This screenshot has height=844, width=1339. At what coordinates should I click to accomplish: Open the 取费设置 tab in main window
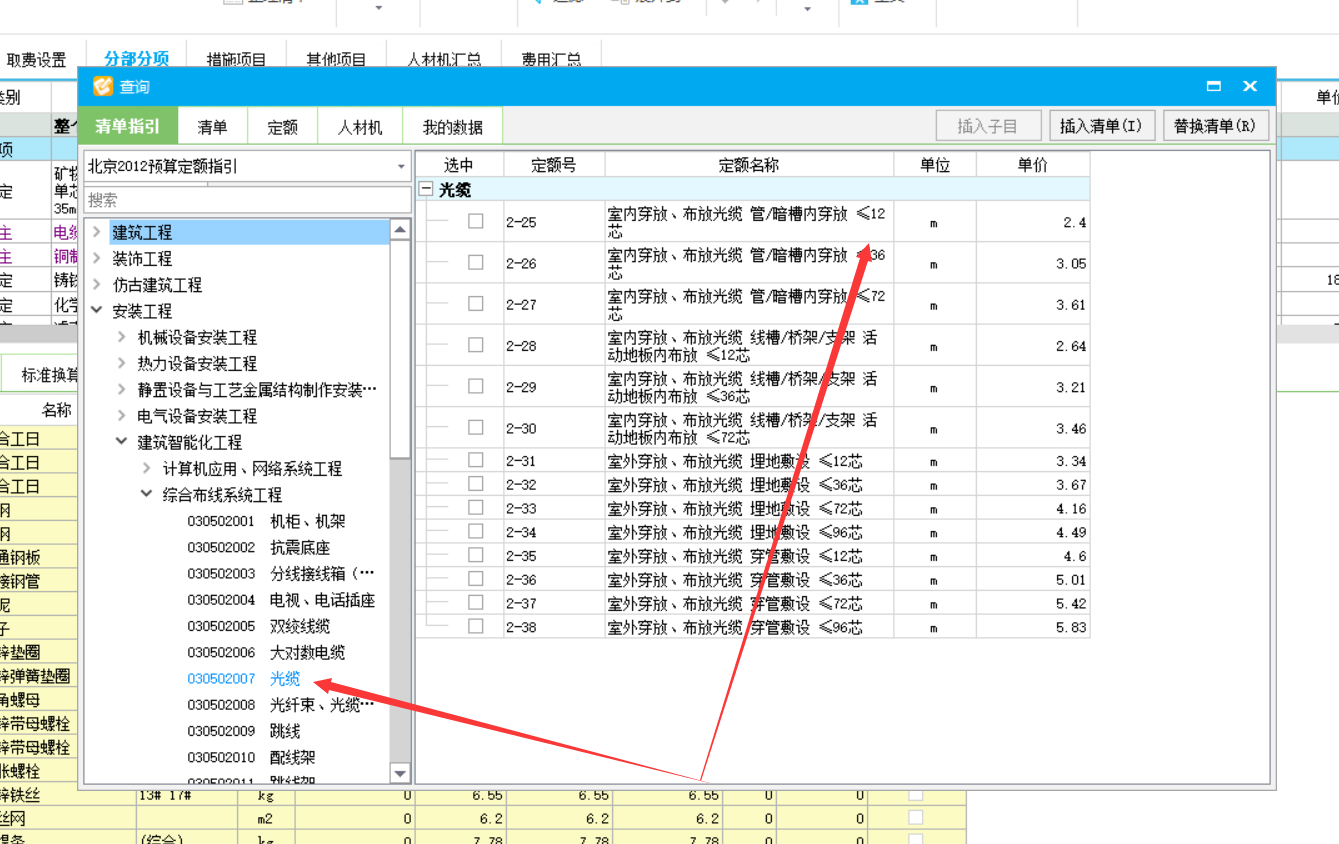[x=36, y=60]
